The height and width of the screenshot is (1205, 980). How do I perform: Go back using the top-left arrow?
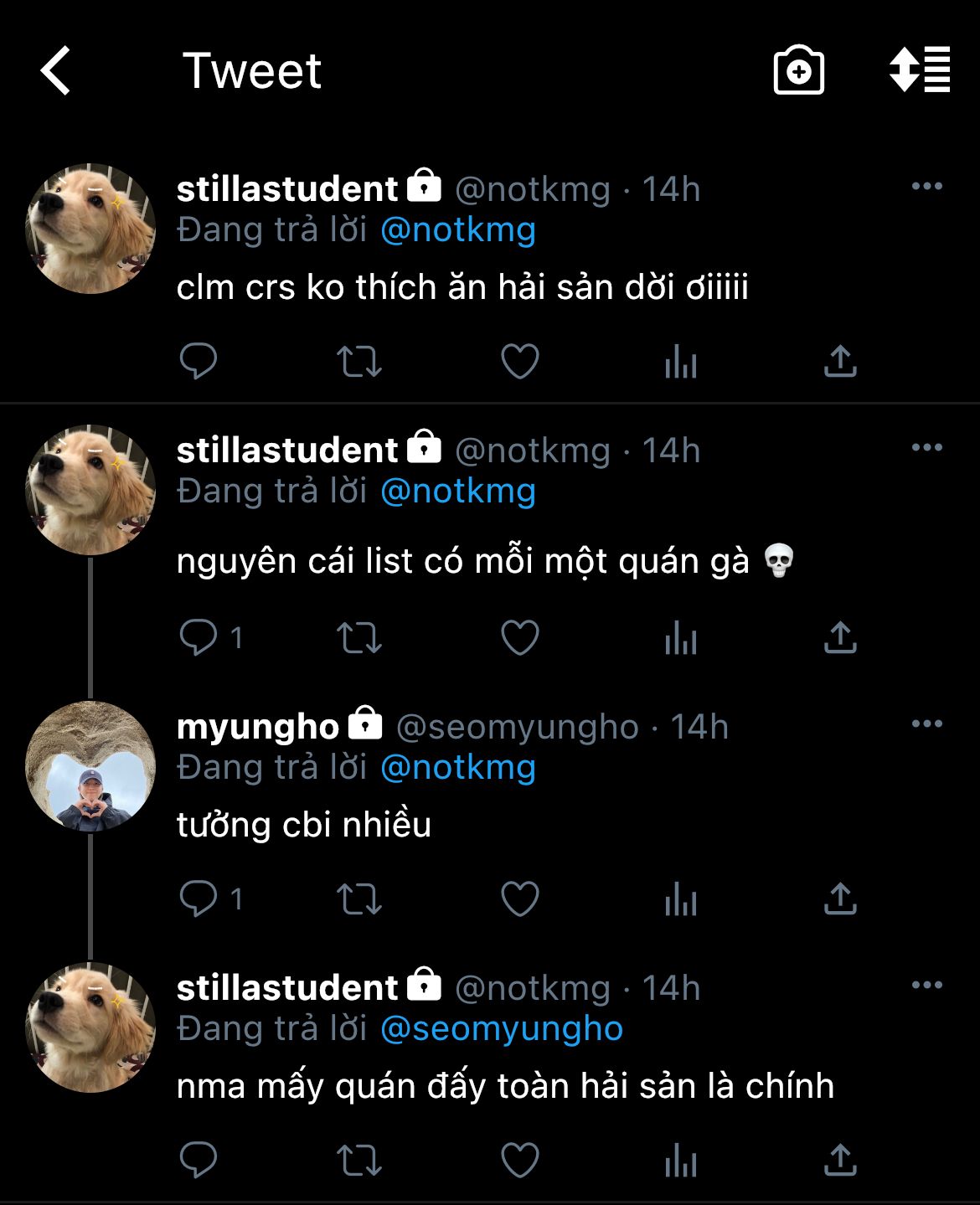point(56,71)
